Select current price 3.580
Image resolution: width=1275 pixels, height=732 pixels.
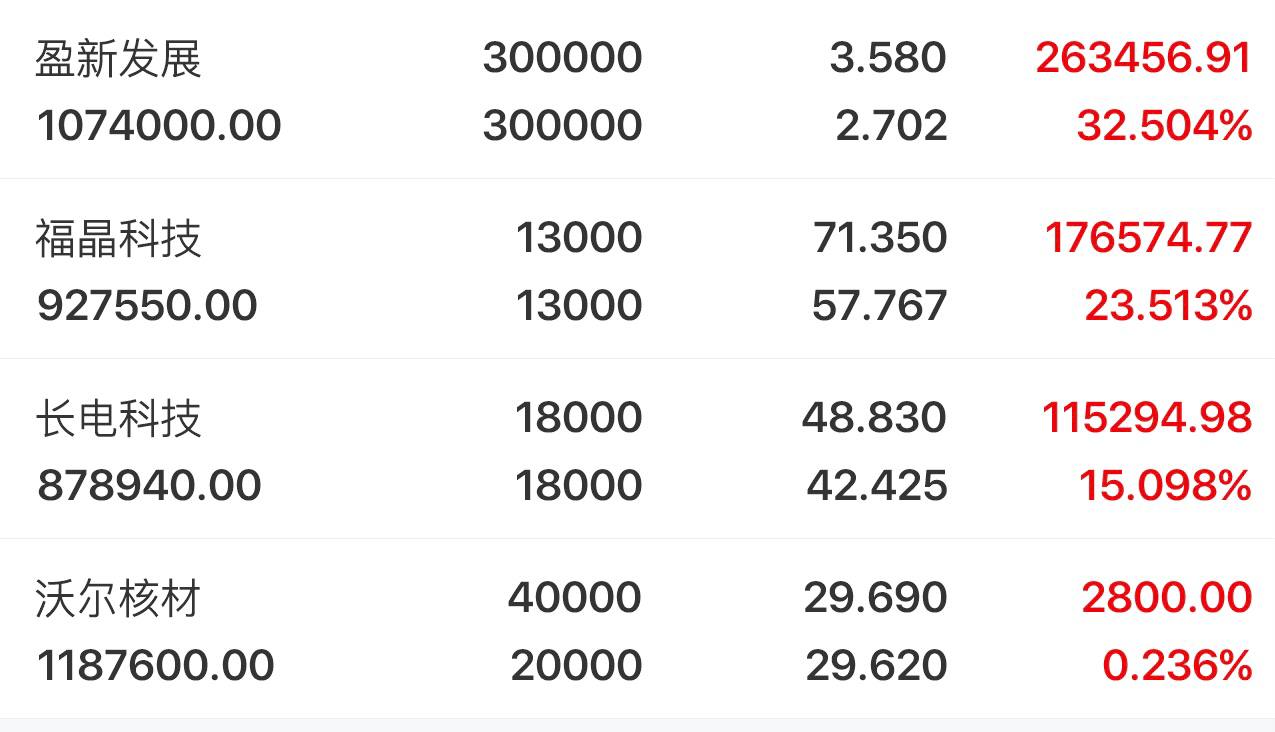click(x=888, y=58)
